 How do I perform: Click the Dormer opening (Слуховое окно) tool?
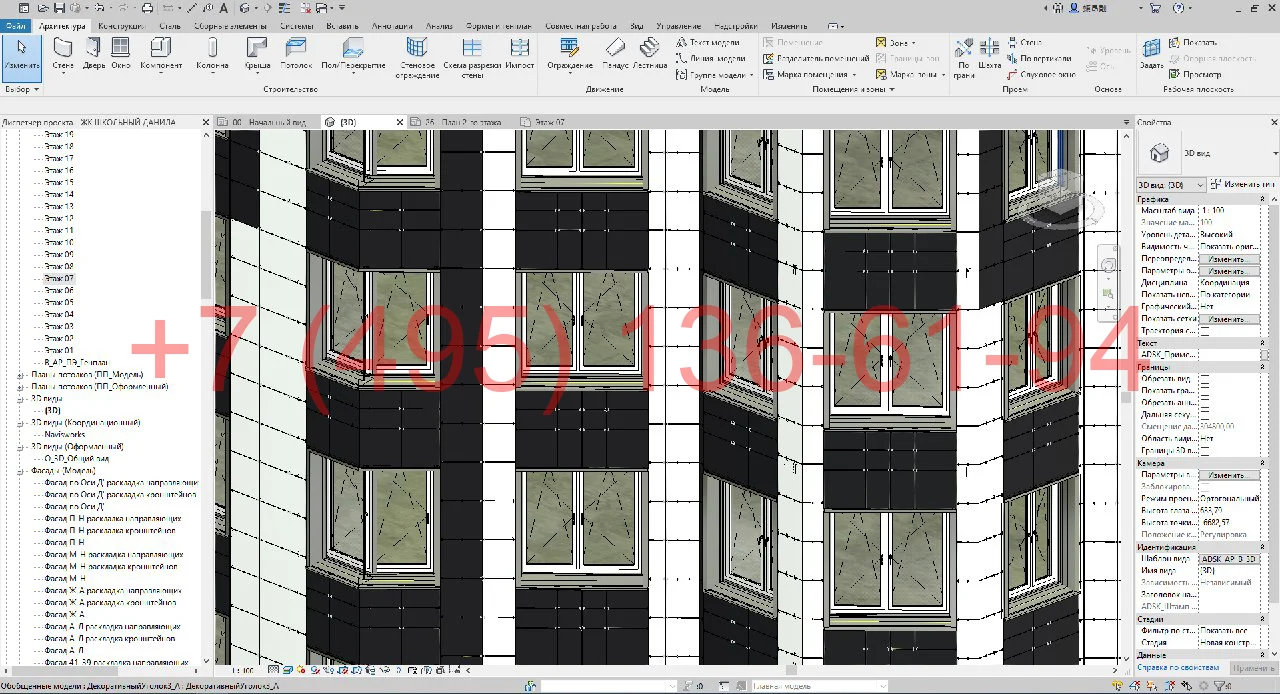point(1042,74)
